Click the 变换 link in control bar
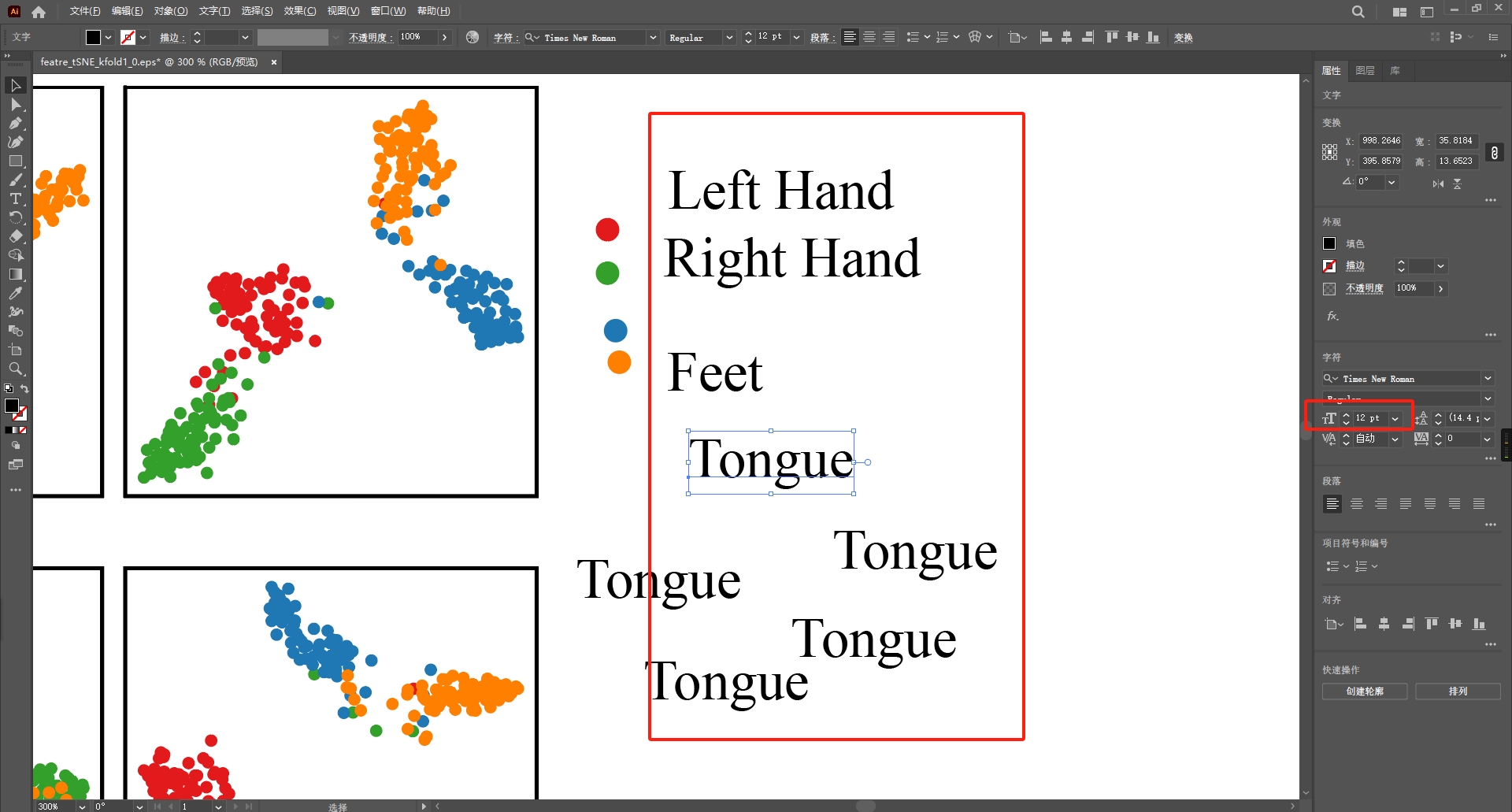The width and height of the screenshot is (1512, 812). click(1183, 38)
